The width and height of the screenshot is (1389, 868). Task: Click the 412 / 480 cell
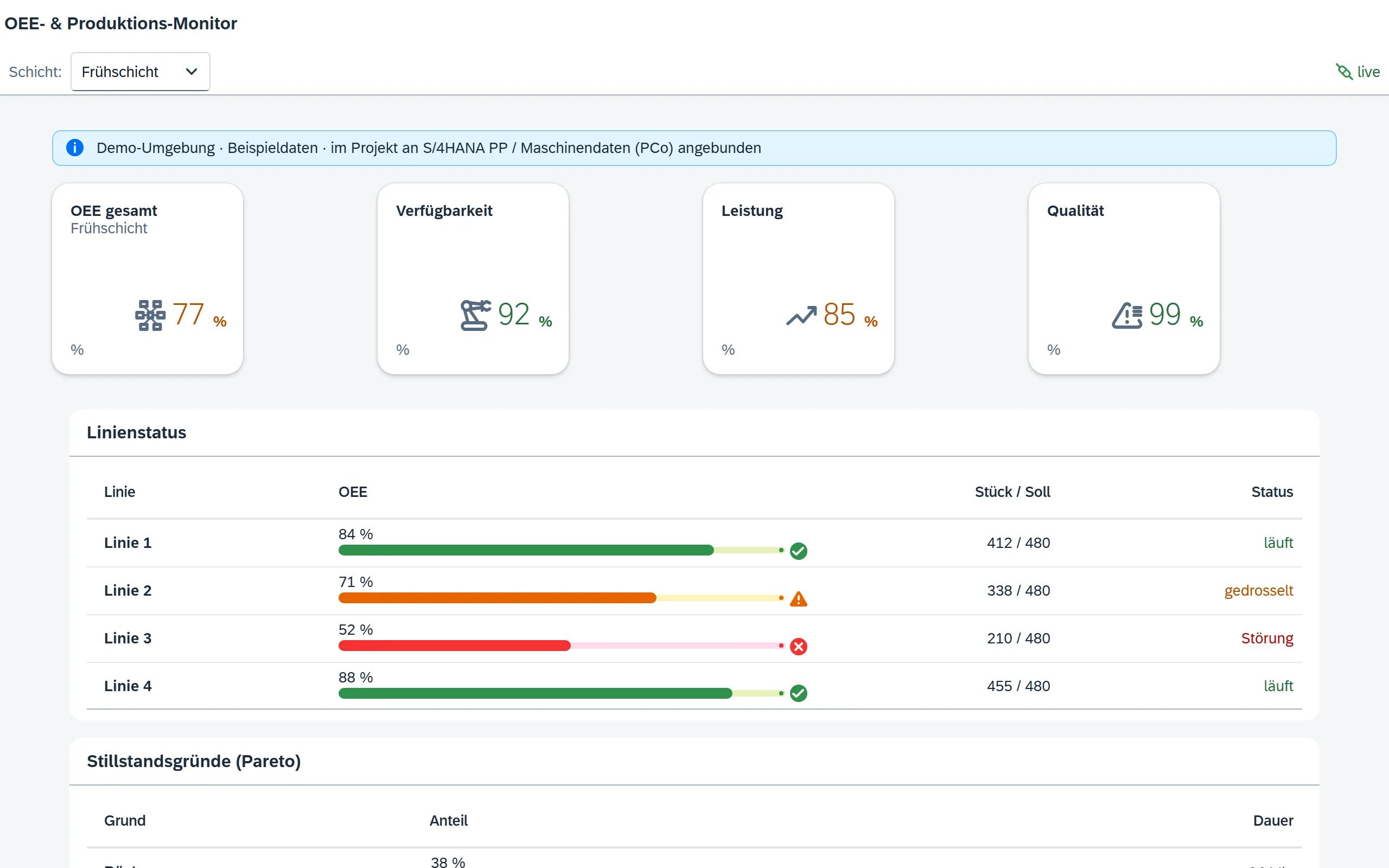click(x=1018, y=542)
